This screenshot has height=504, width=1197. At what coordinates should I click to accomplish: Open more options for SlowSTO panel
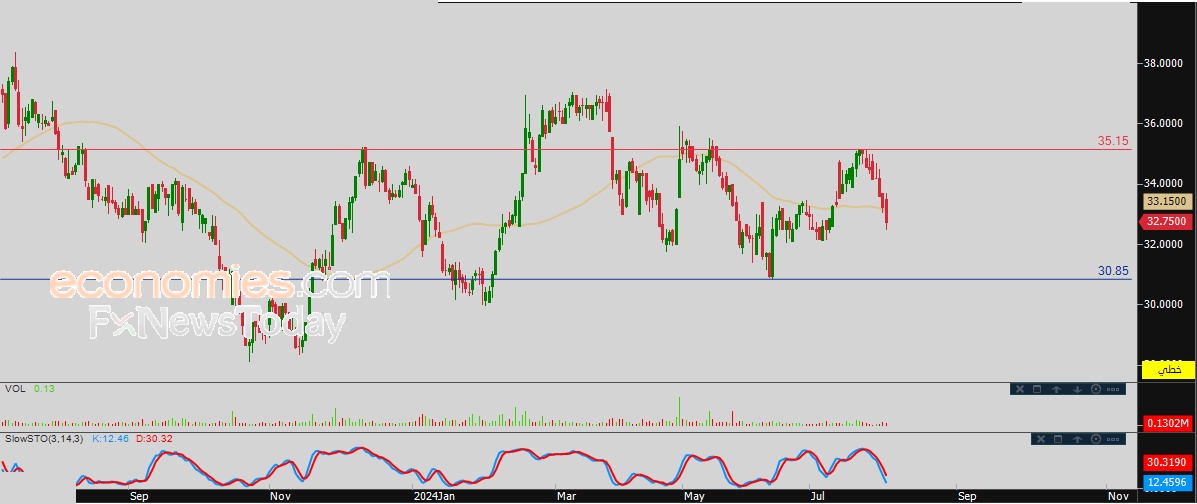click(1113, 439)
